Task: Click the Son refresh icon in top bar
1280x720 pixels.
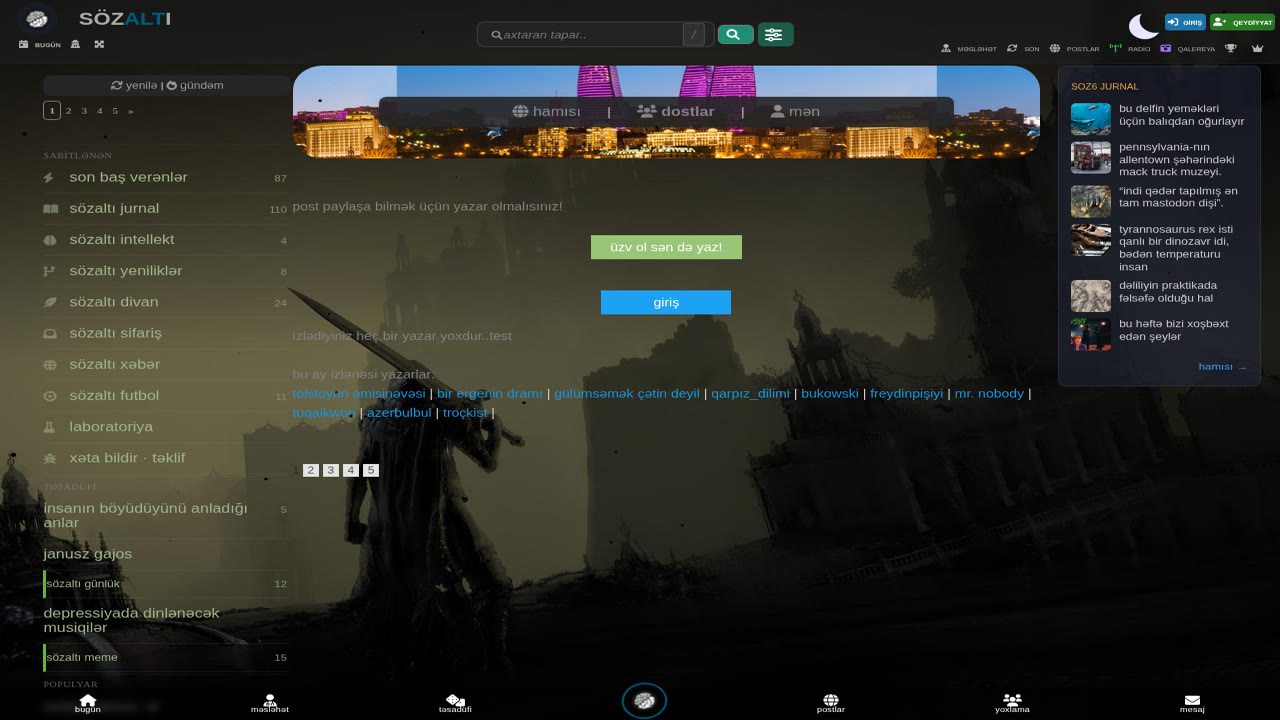Action: coord(1012,48)
